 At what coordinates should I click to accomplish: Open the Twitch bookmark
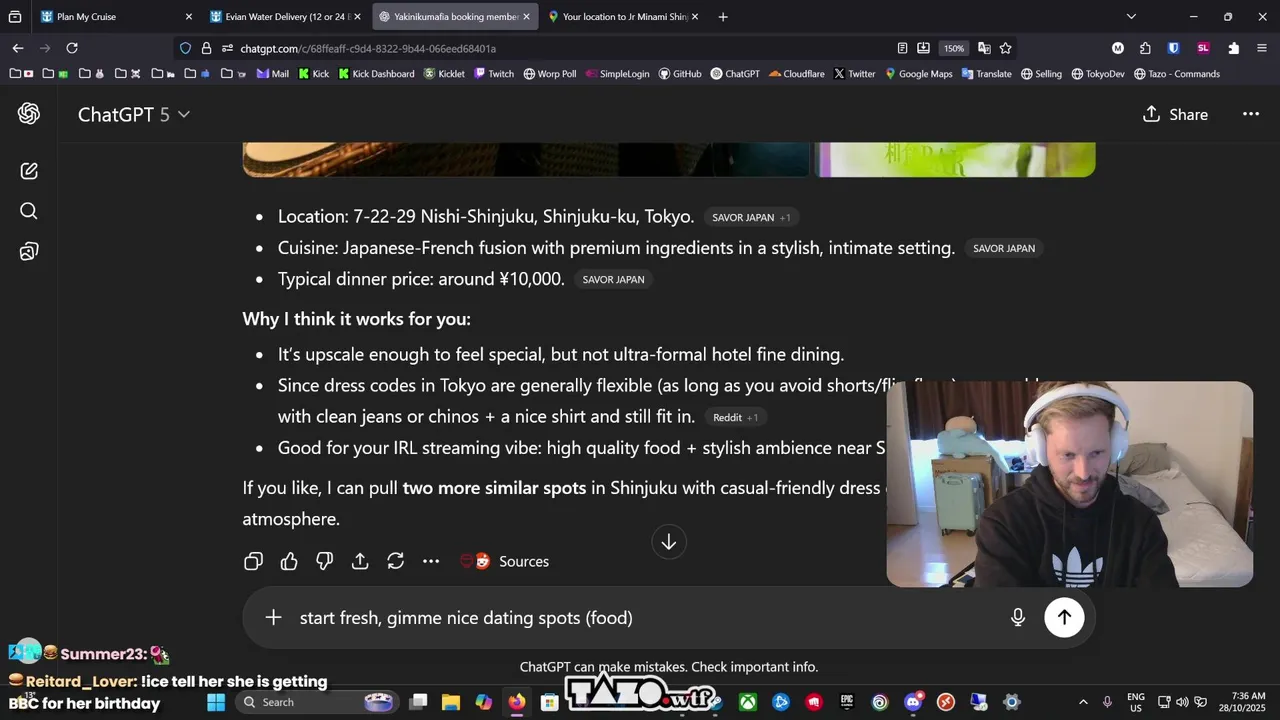coord(494,74)
